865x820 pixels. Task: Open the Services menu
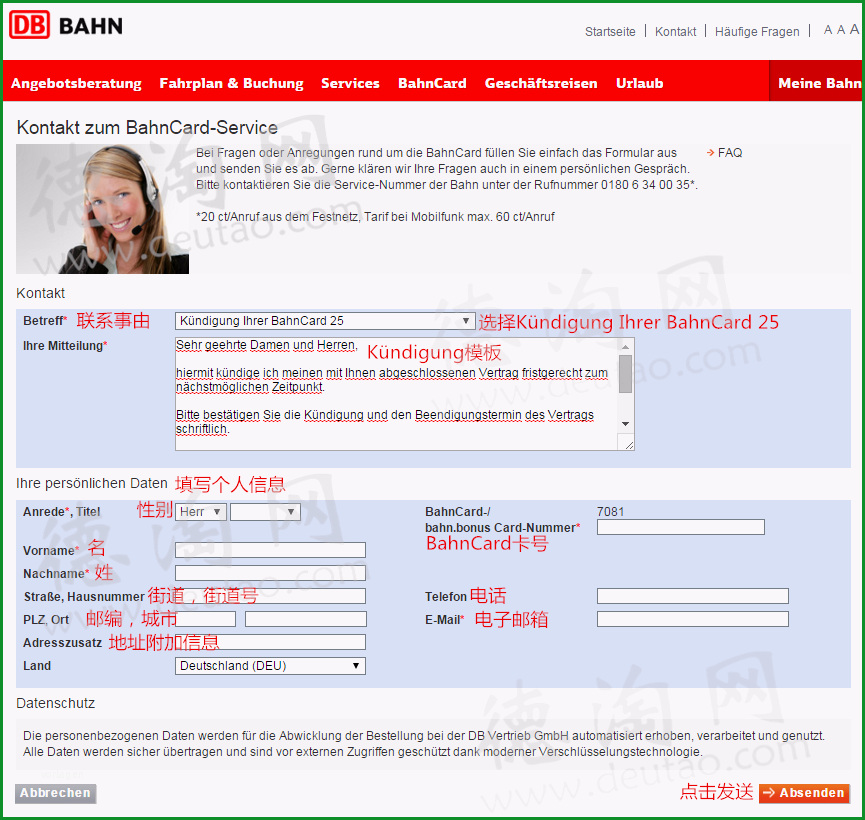[350, 83]
